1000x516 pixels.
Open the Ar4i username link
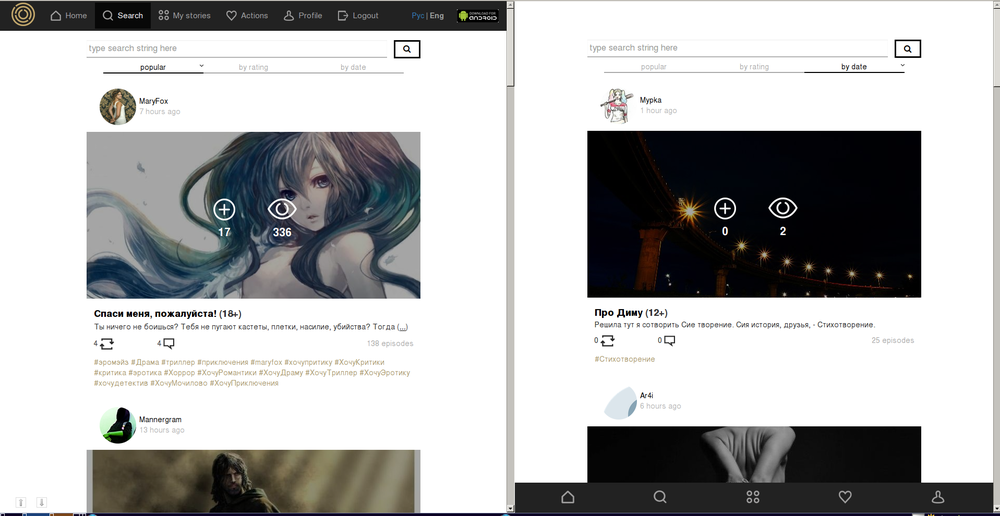click(x=647, y=395)
